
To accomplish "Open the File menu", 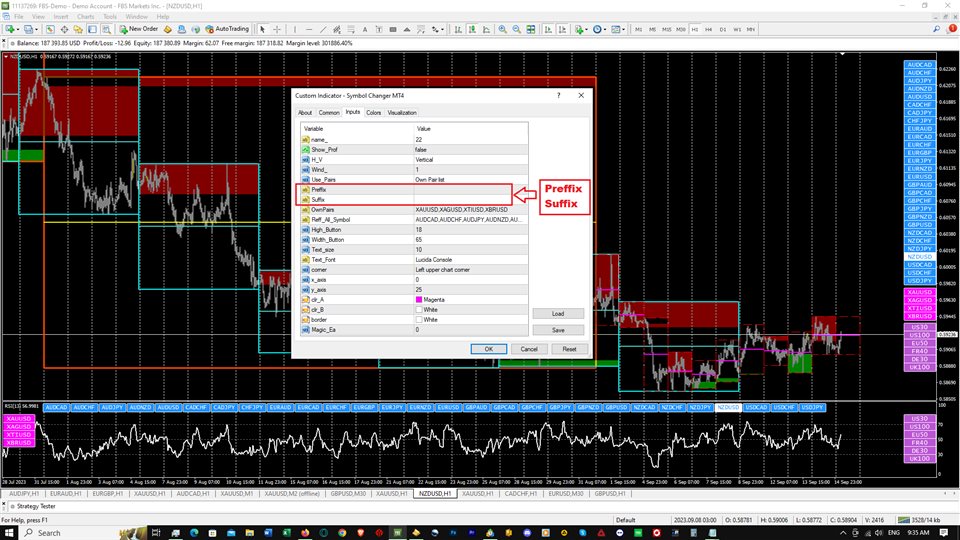I will (x=18, y=17).
